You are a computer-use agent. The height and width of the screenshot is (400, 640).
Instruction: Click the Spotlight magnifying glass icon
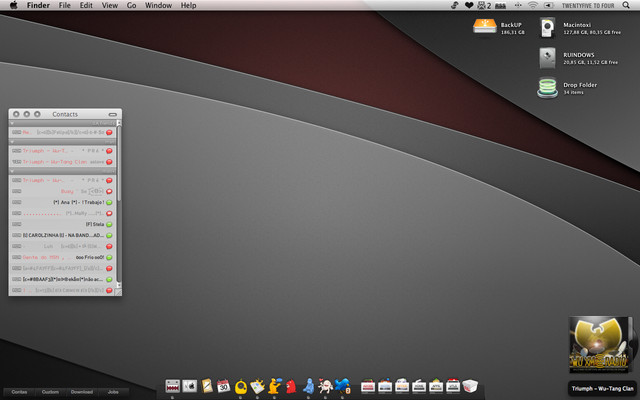click(x=625, y=6)
